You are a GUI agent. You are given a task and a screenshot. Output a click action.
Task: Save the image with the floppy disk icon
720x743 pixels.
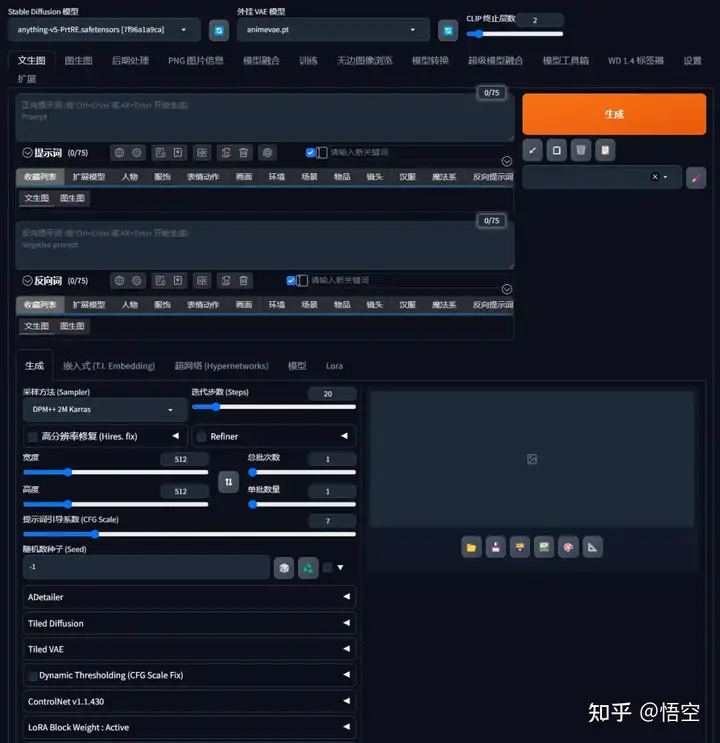(x=496, y=547)
